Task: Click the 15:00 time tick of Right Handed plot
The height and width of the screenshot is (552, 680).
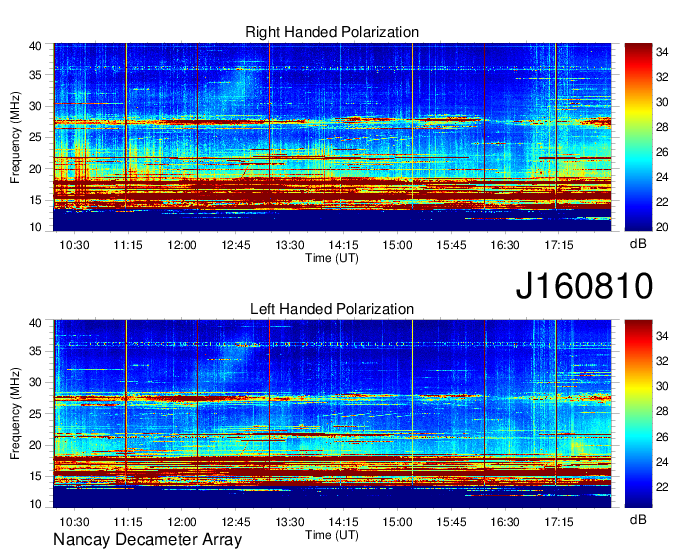Action: tap(397, 245)
